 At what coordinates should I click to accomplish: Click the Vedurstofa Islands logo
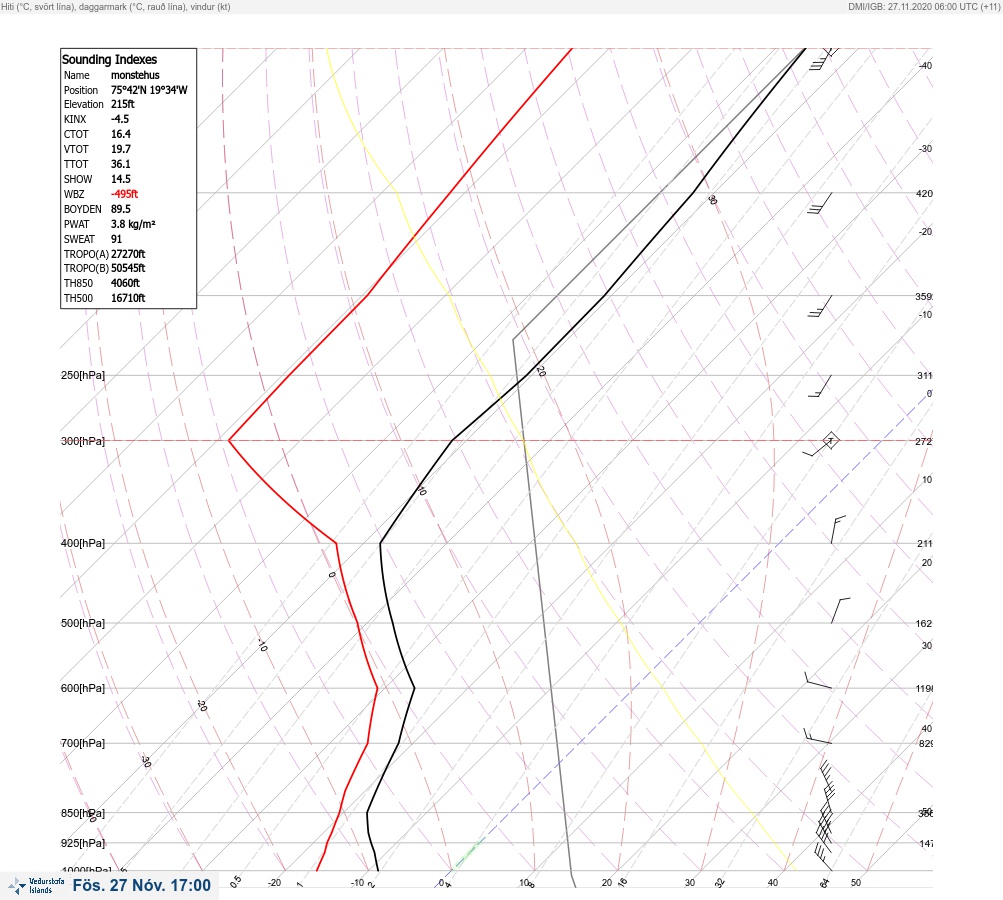pyautogui.click(x=36, y=886)
